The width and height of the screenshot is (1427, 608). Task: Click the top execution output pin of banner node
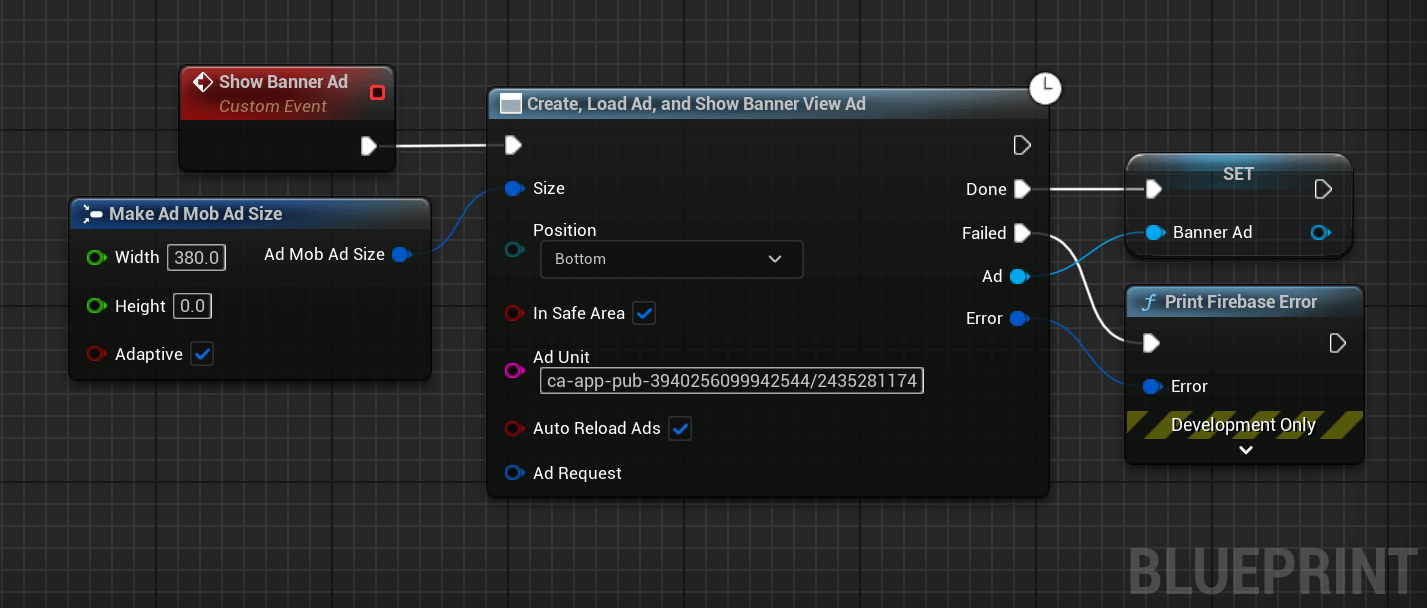pos(1022,146)
